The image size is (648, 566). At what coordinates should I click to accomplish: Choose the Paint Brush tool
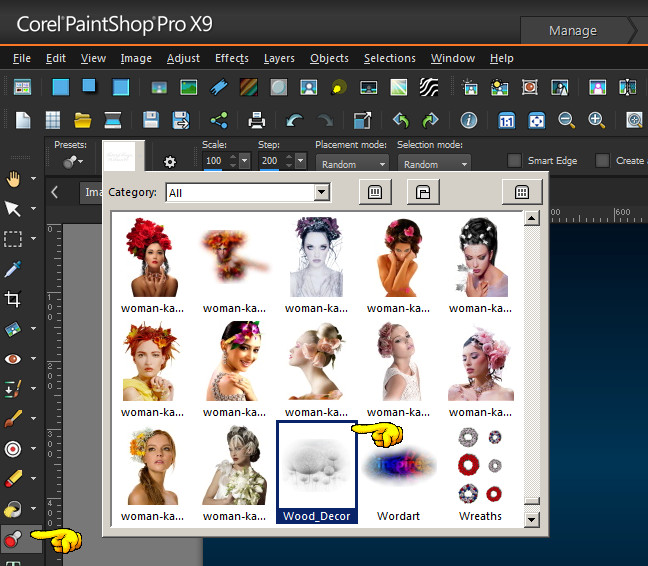pyautogui.click(x=13, y=419)
